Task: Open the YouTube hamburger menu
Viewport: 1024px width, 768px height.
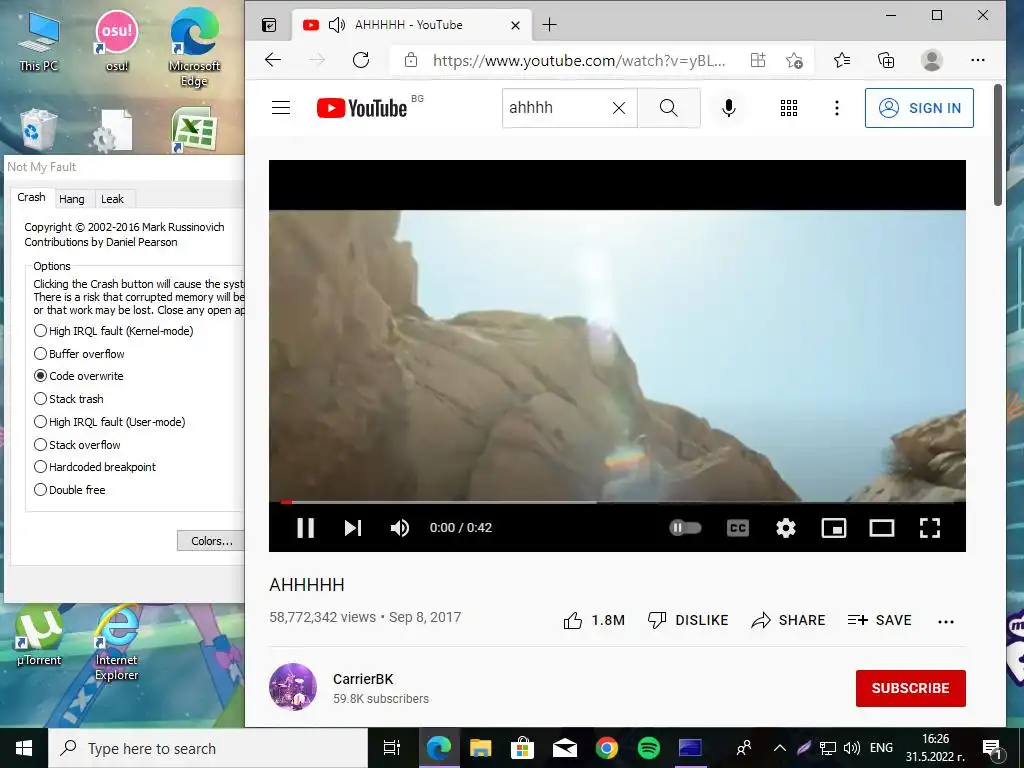Action: [281, 108]
